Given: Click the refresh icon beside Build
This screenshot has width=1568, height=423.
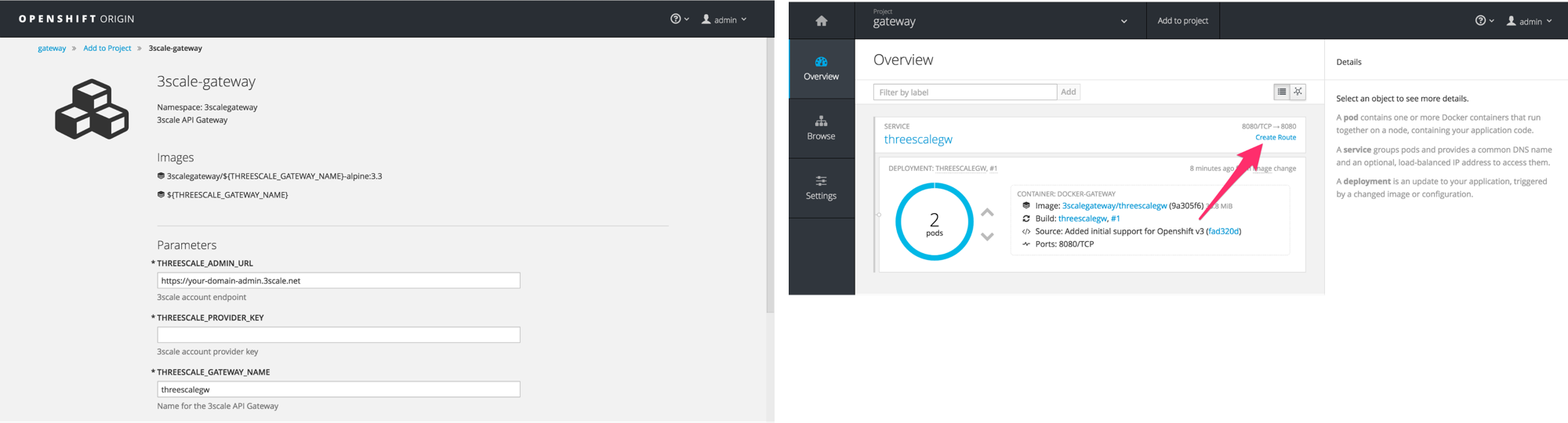Looking at the screenshot, I should 1026,219.
